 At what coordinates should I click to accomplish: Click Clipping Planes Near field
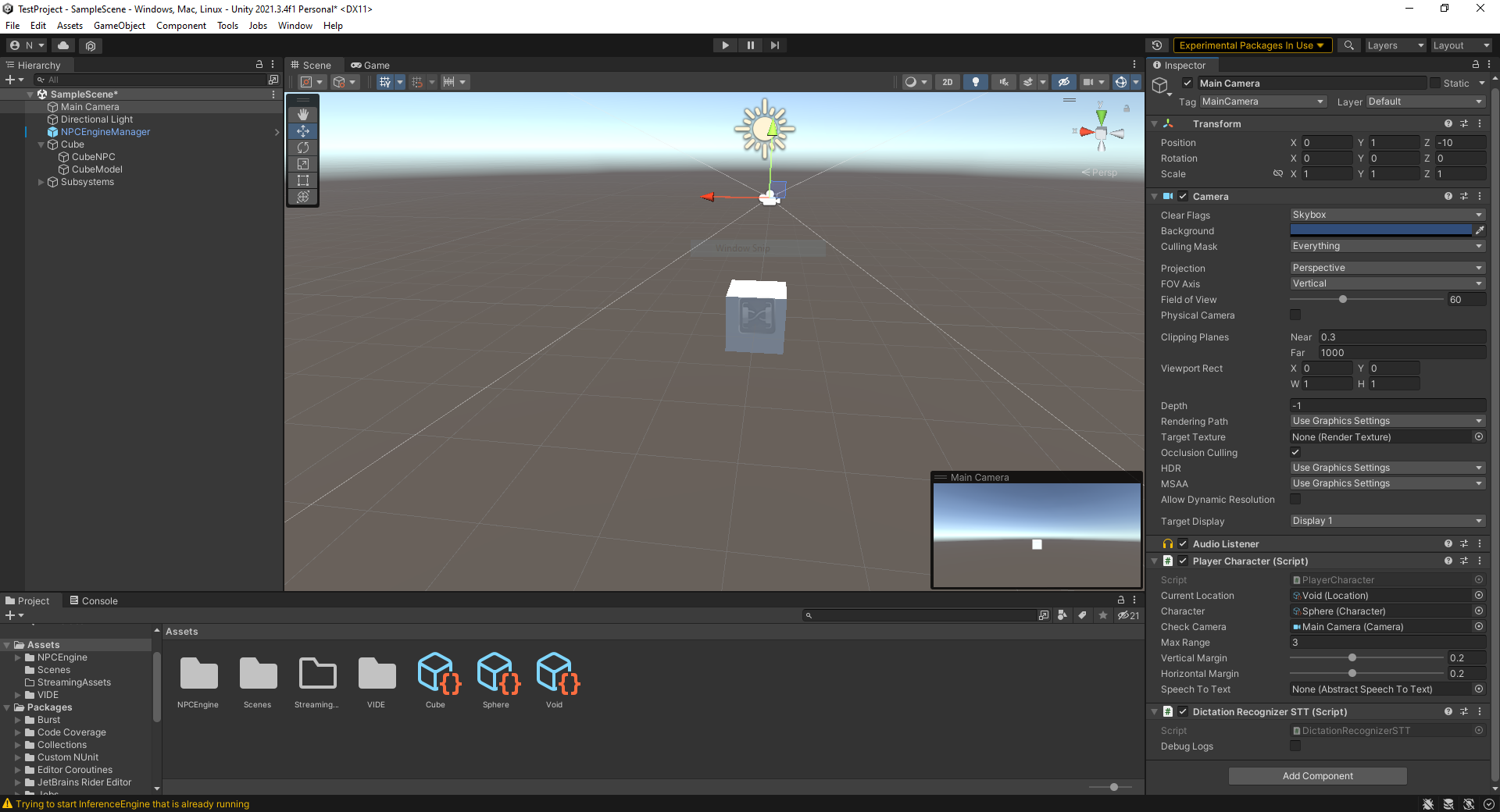pyautogui.click(x=1402, y=337)
